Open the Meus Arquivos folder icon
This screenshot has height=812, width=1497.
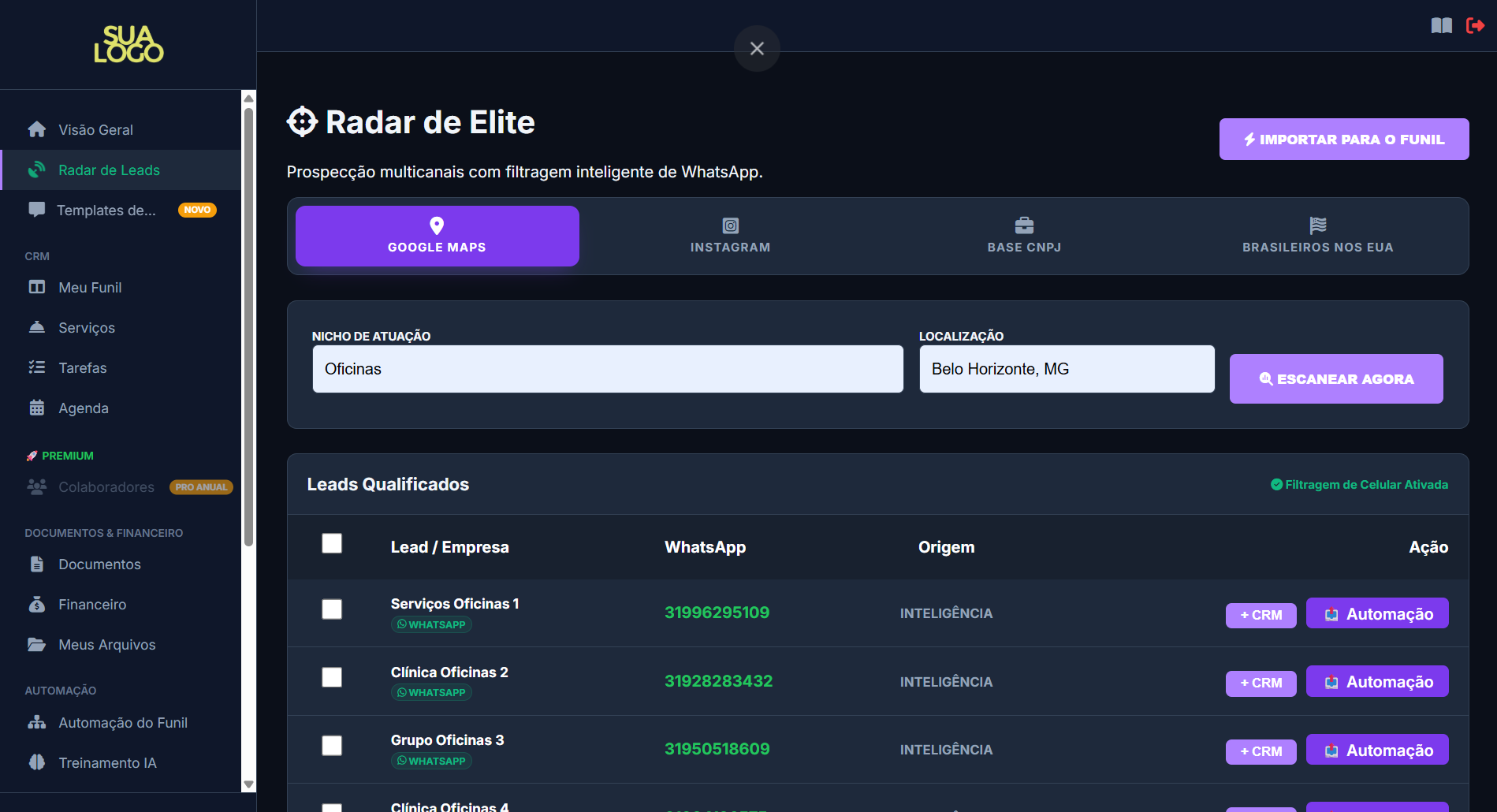[x=36, y=644]
